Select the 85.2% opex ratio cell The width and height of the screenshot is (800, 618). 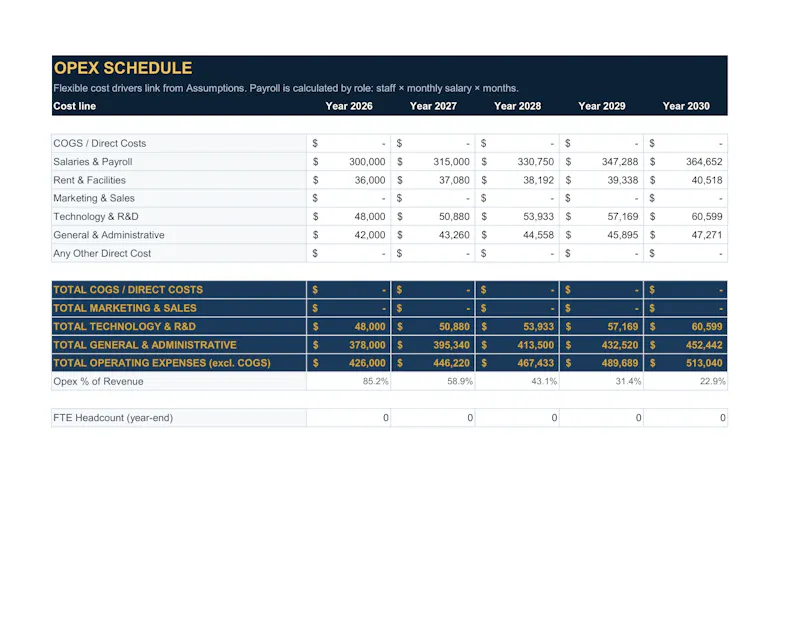pyautogui.click(x=348, y=381)
